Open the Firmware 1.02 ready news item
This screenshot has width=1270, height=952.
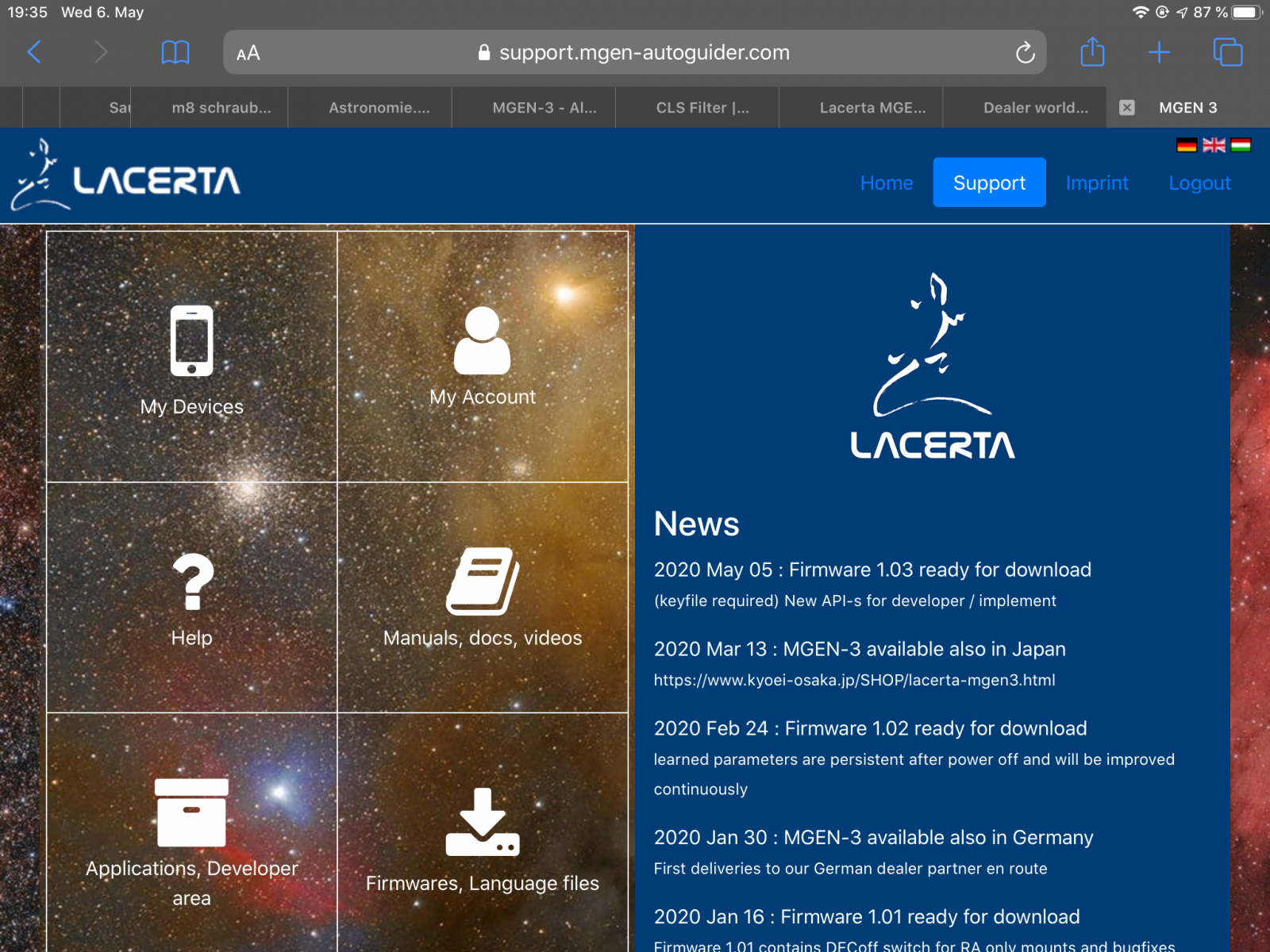click(x=870, y=728)
